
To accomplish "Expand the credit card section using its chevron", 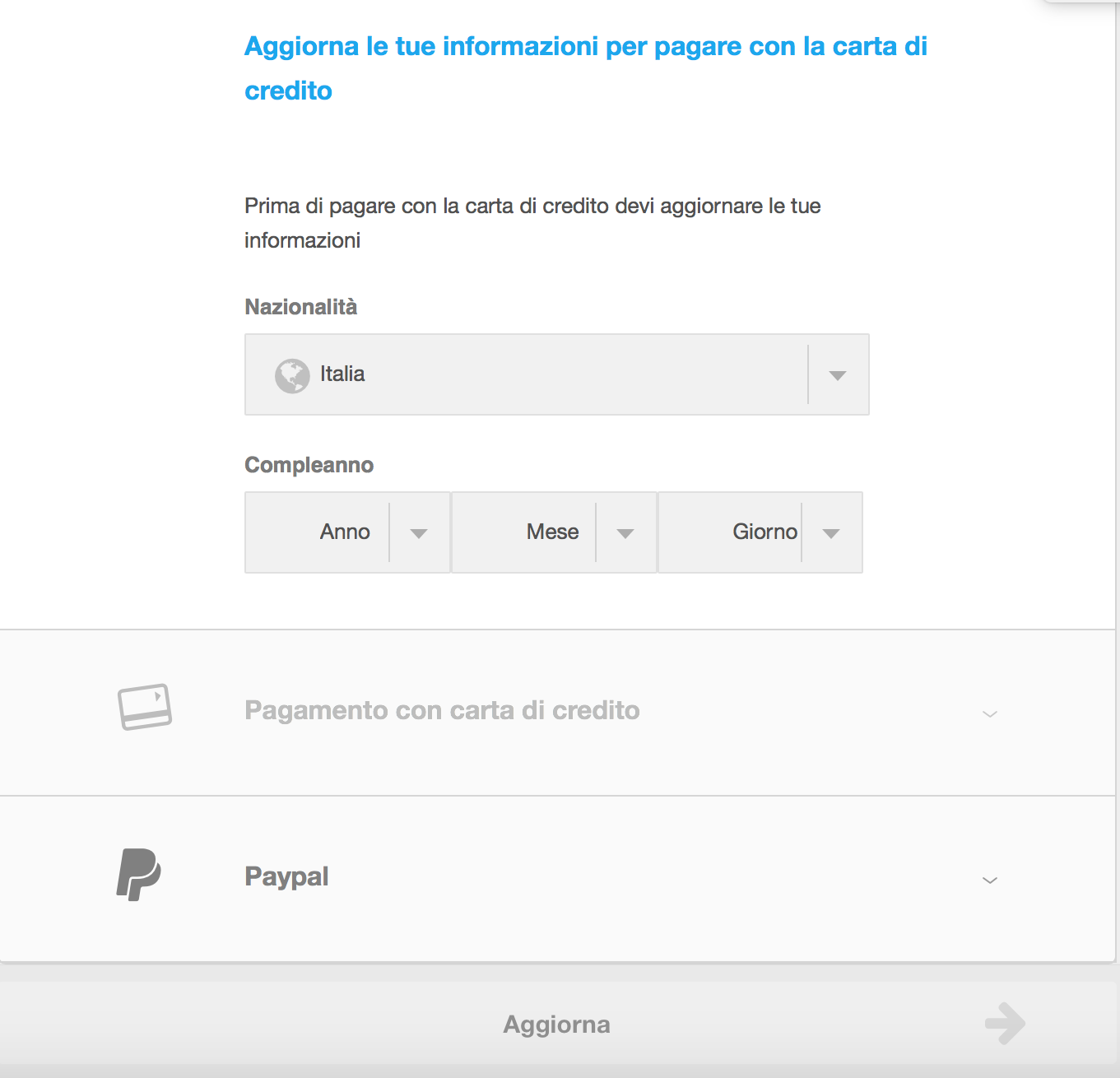I will tap(990, 713).
